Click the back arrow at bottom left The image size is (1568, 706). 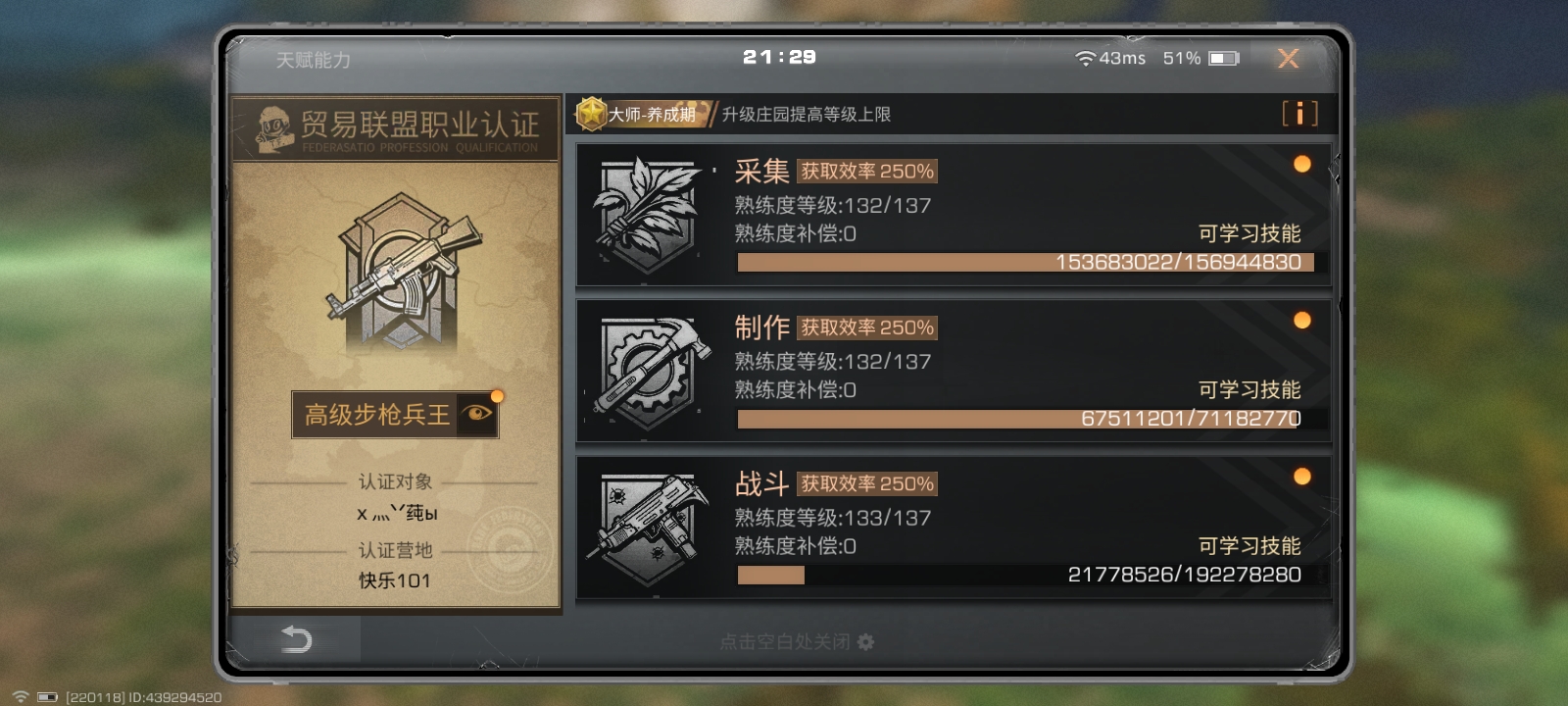point(296,639)
